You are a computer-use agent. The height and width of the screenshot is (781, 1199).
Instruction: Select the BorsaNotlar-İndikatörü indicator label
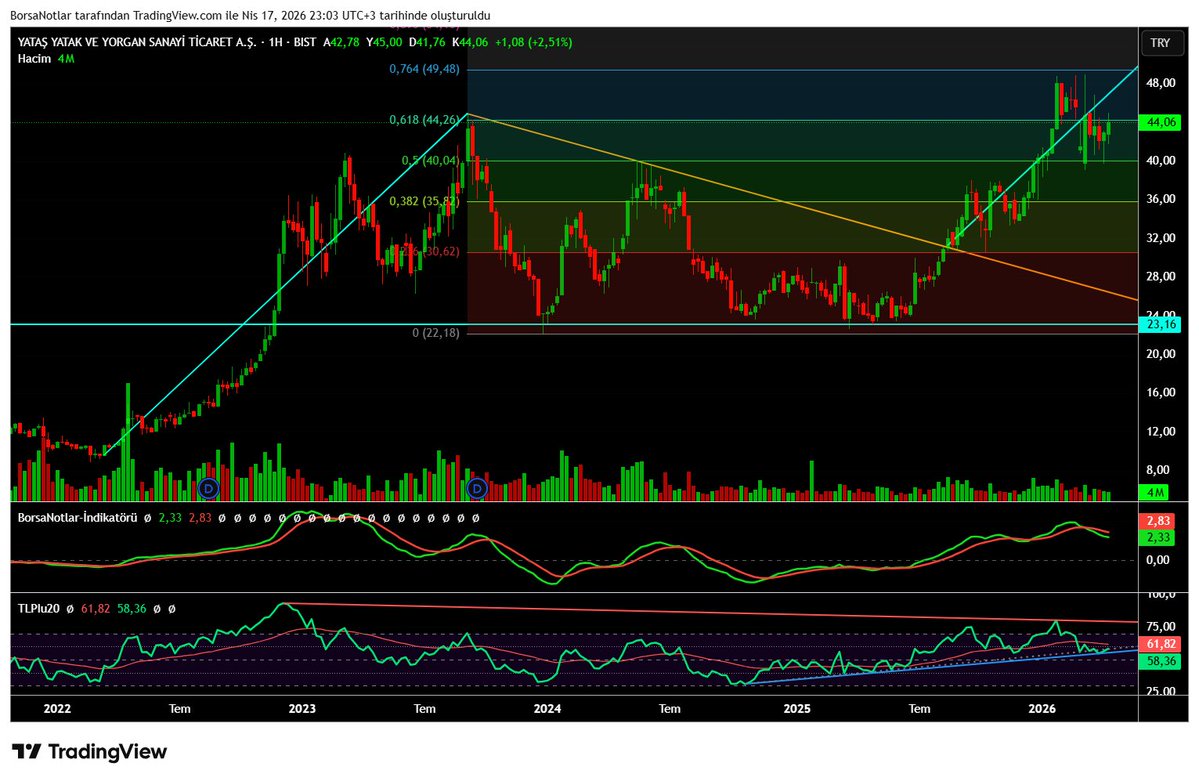[77, 518]
